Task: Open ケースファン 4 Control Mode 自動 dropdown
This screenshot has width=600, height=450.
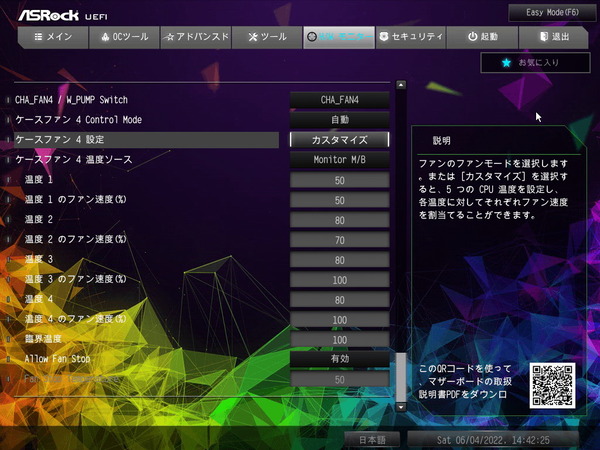Action: pyautogui.click(x=340, y=120)
